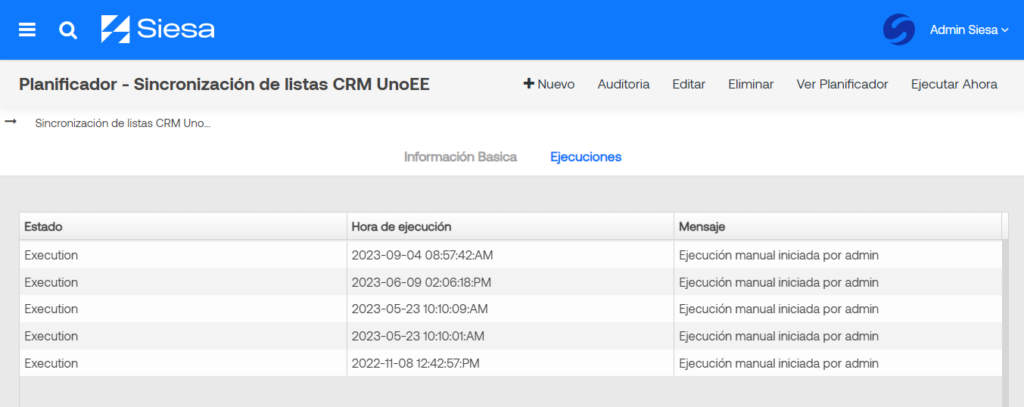Viewport: 1024px width, 407px height.
Task: Run the task with Ejecutar Ahora
Action: (x=953, y=84)
